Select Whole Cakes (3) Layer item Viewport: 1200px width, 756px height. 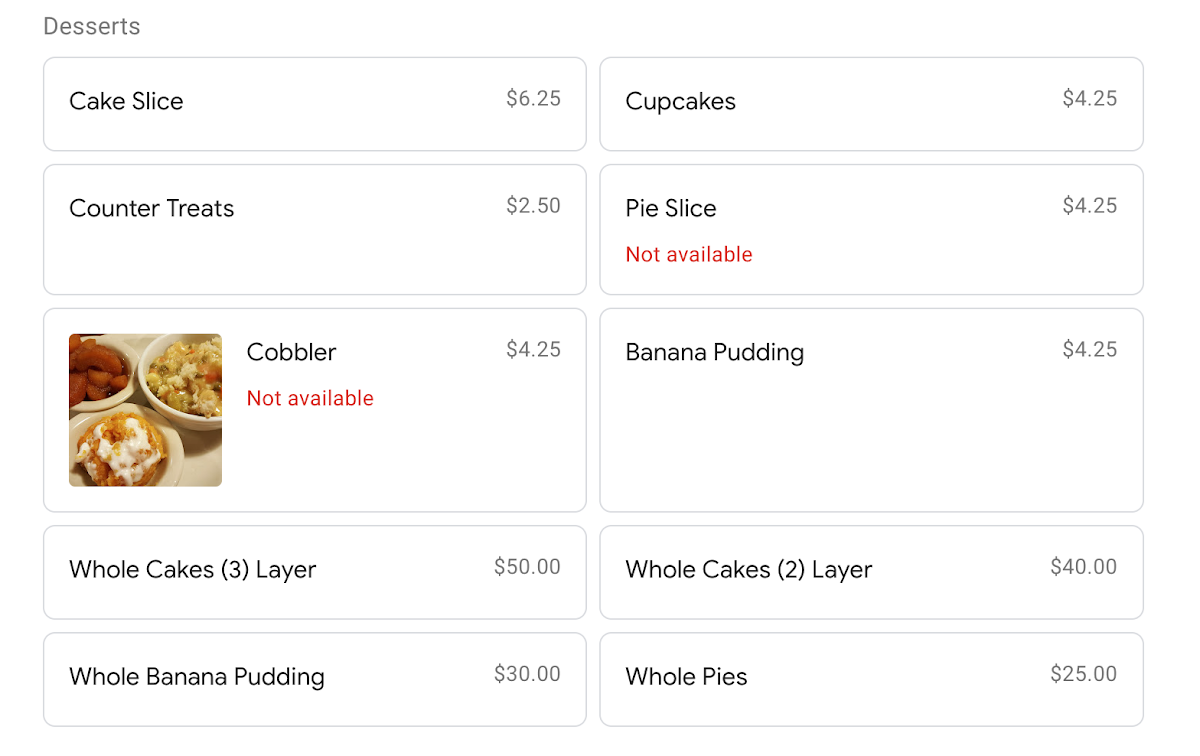pos(314,572)
